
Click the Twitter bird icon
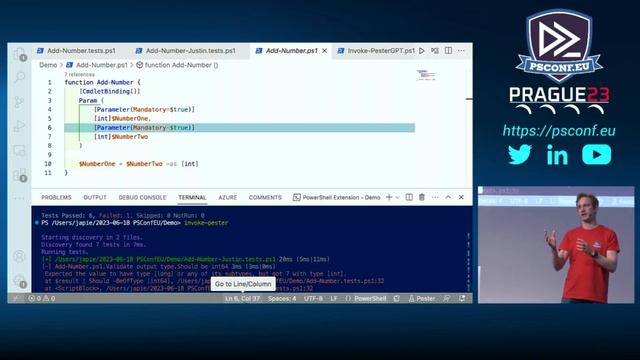click(520, 154)
